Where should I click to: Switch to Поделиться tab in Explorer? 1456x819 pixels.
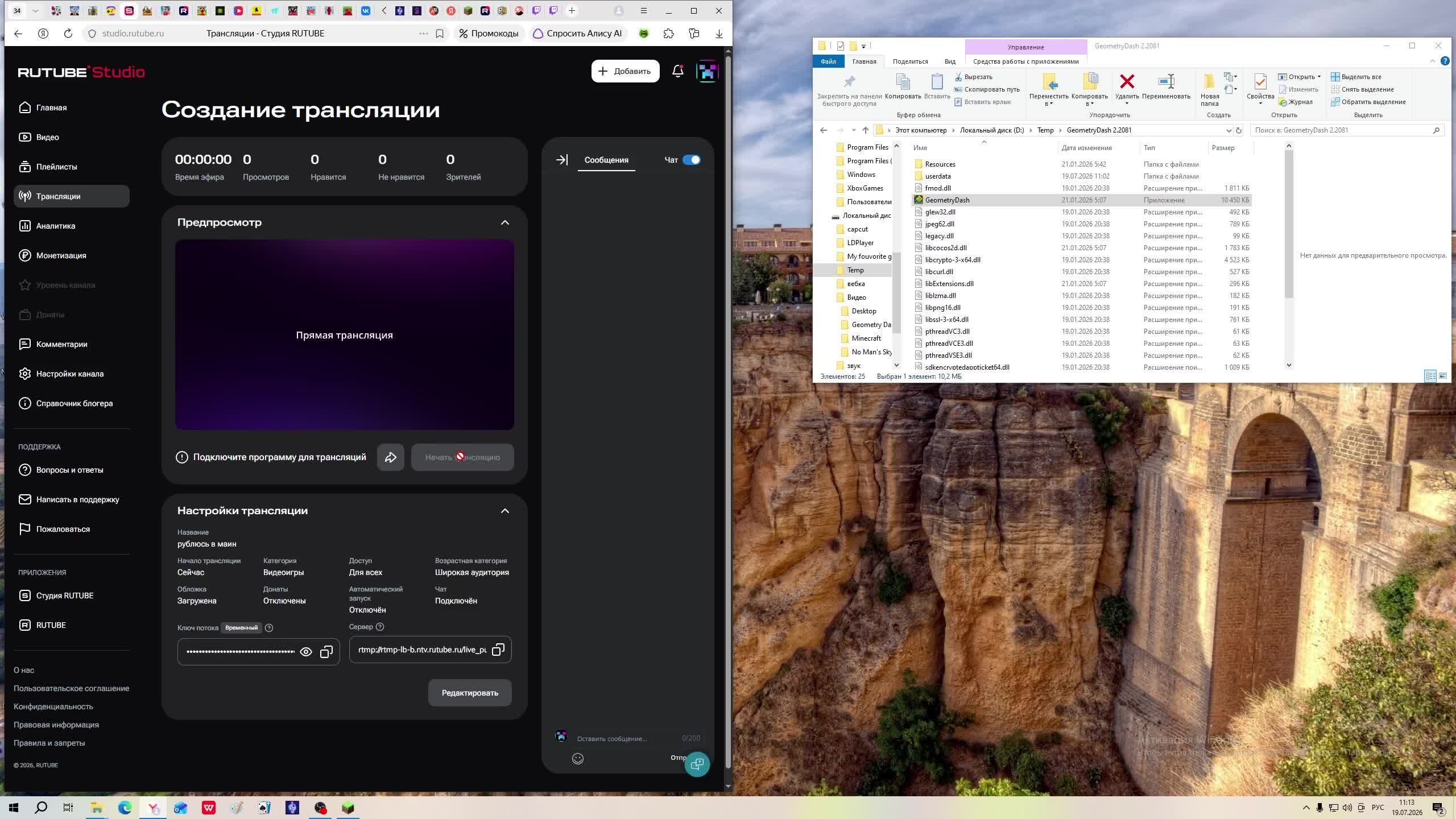click(910, 61)
